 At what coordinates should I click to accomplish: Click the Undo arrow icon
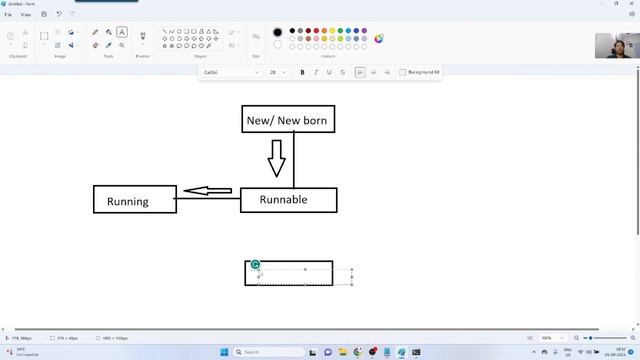point(59,14)
